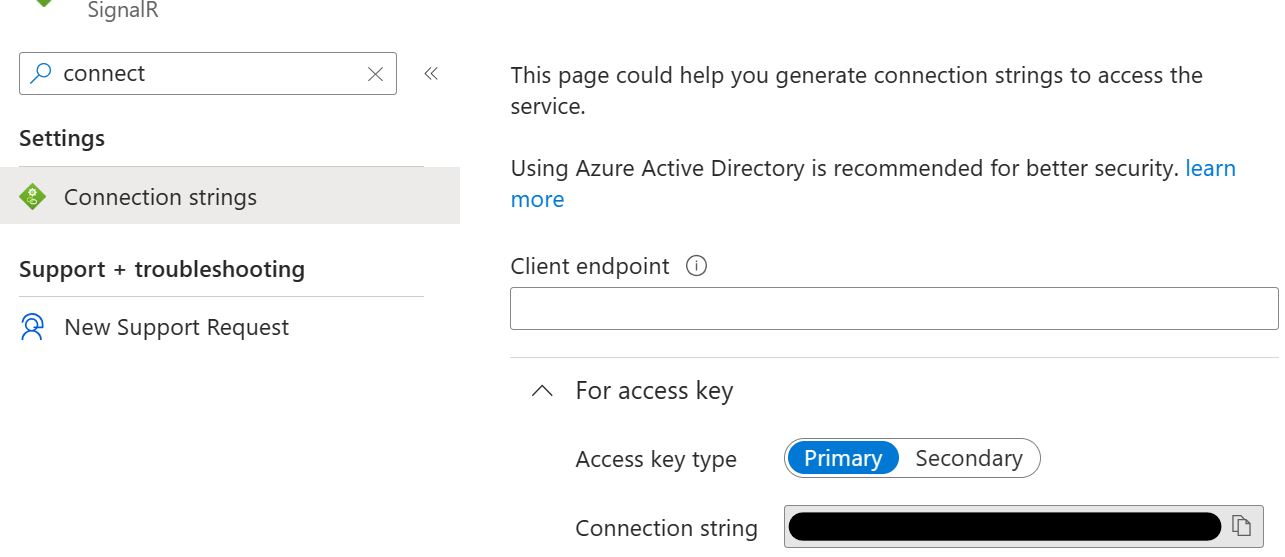Collapse the Support + troubleshooting group

coord(162,269)
